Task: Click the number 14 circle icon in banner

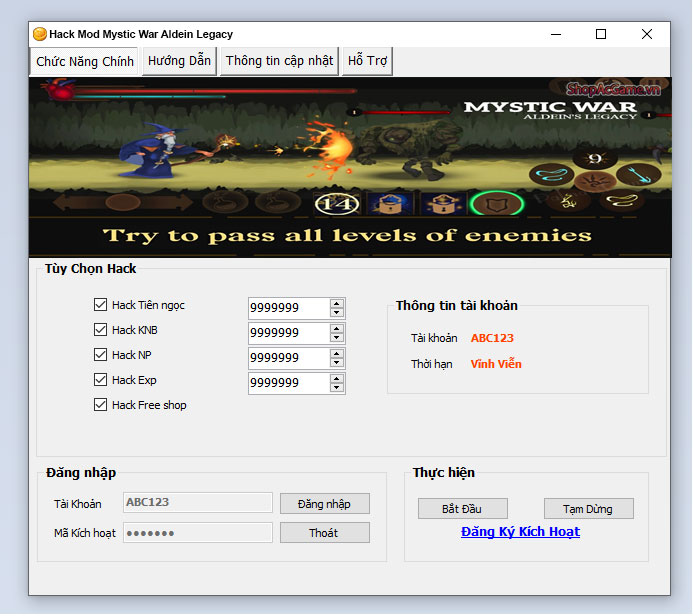Action: click(337, 204)
